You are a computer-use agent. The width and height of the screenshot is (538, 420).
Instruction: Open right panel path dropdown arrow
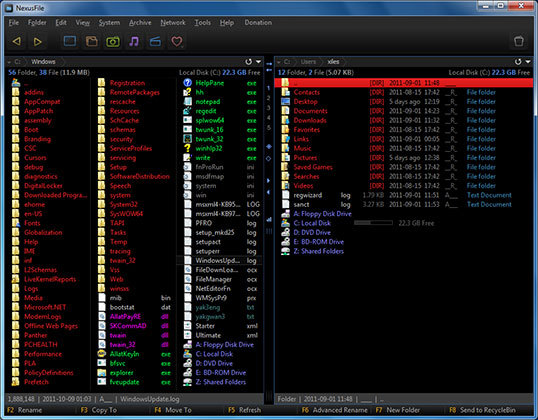528,62
